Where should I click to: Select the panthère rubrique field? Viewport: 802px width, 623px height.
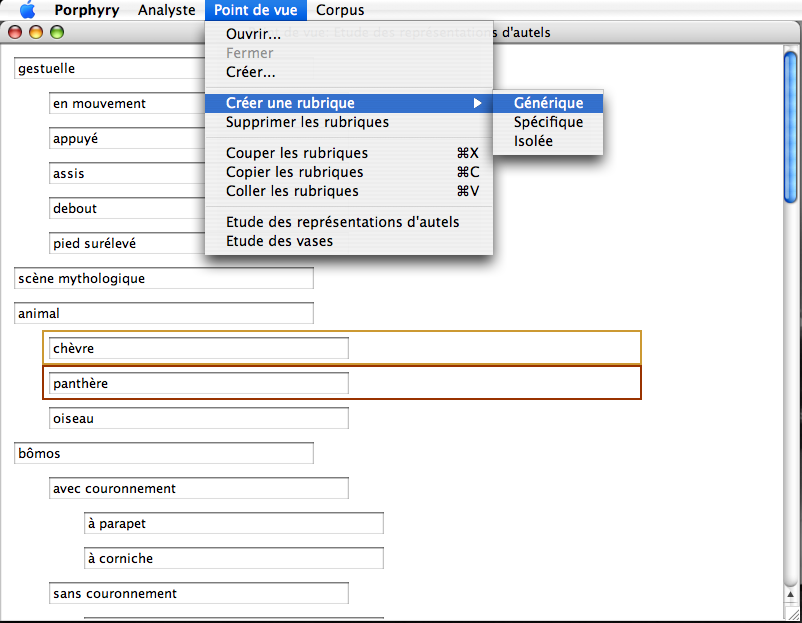(199, 383)
